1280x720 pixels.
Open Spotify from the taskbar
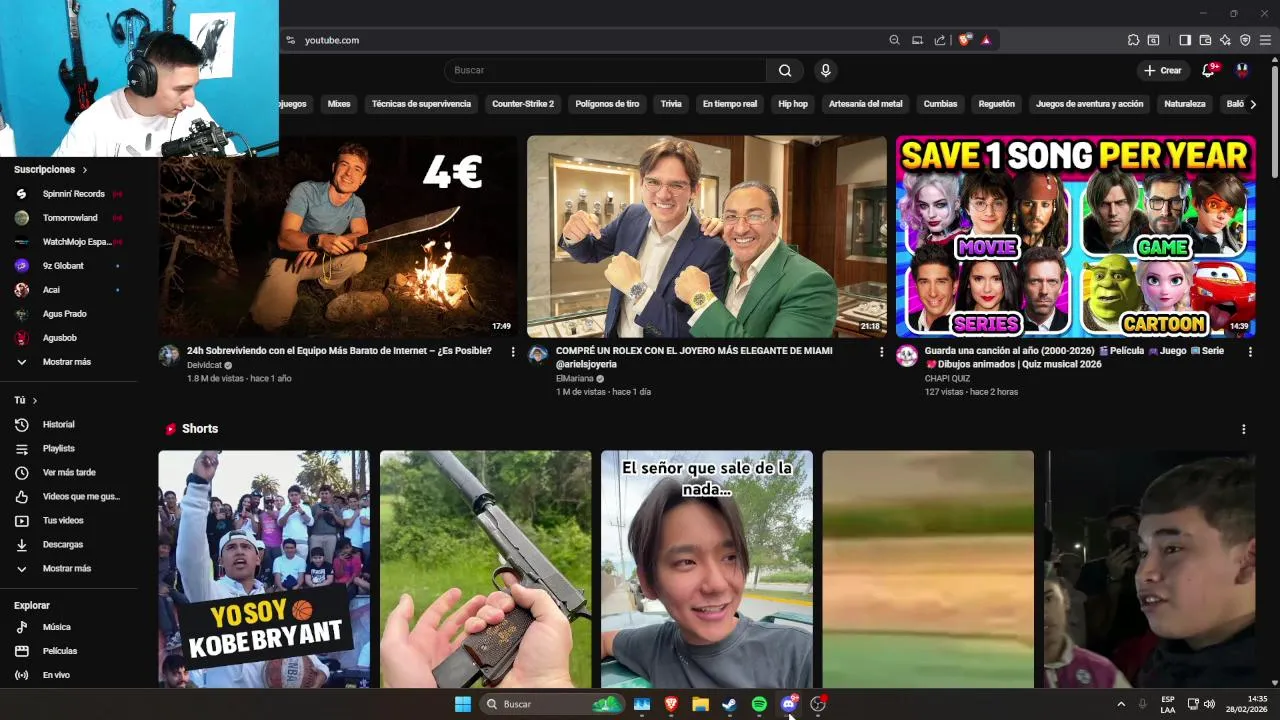tap(759, 704)
